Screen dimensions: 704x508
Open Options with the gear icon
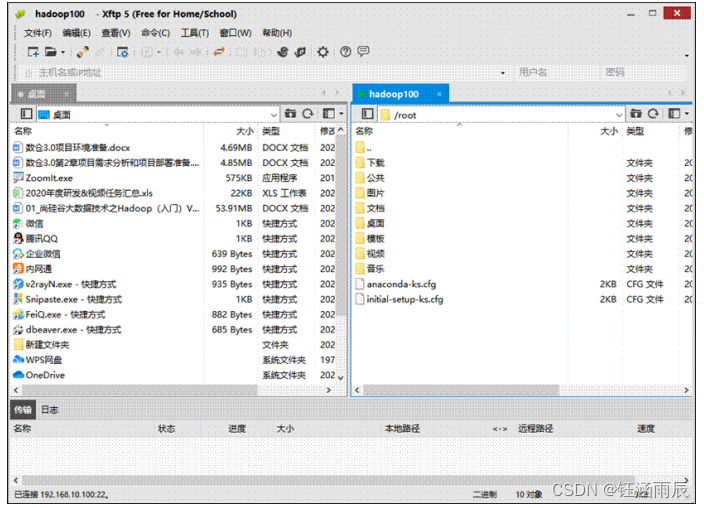pos(323,52)
